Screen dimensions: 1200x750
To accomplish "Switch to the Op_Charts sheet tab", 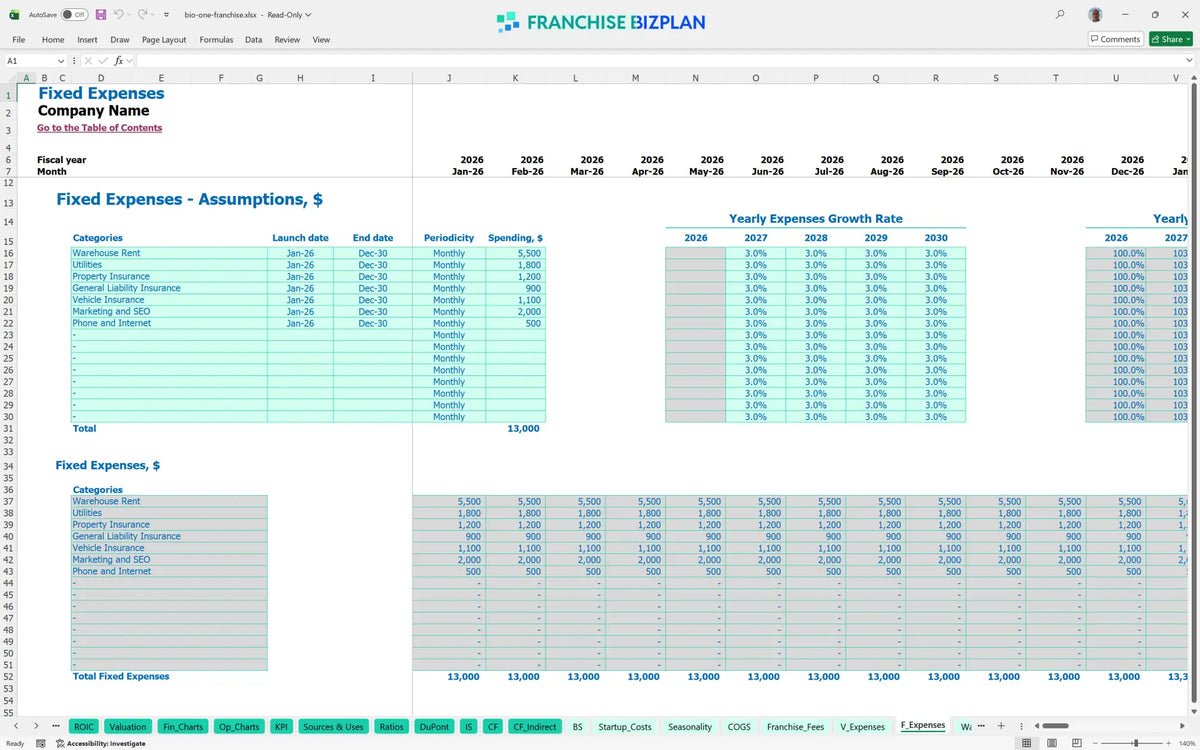I will coord(239,727).
